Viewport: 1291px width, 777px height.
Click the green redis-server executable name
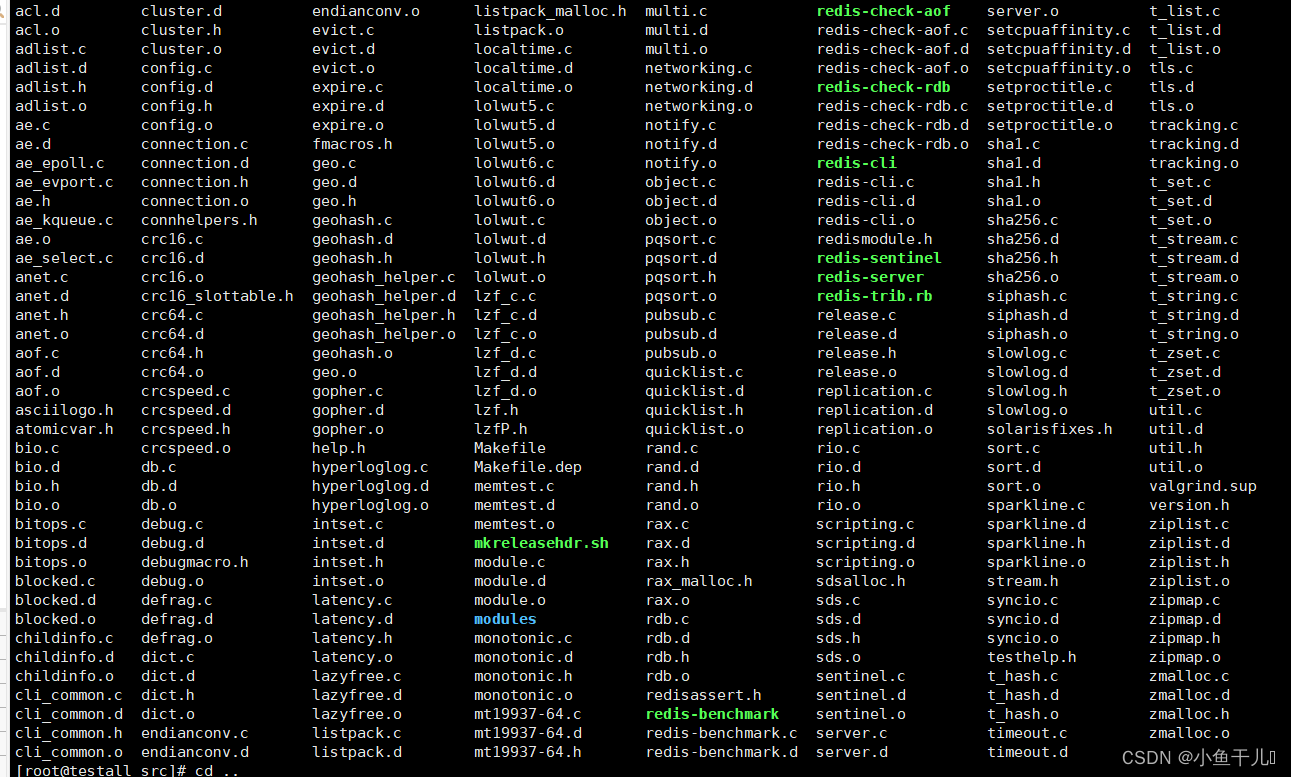pyautogui.click(x=870, y=277)
